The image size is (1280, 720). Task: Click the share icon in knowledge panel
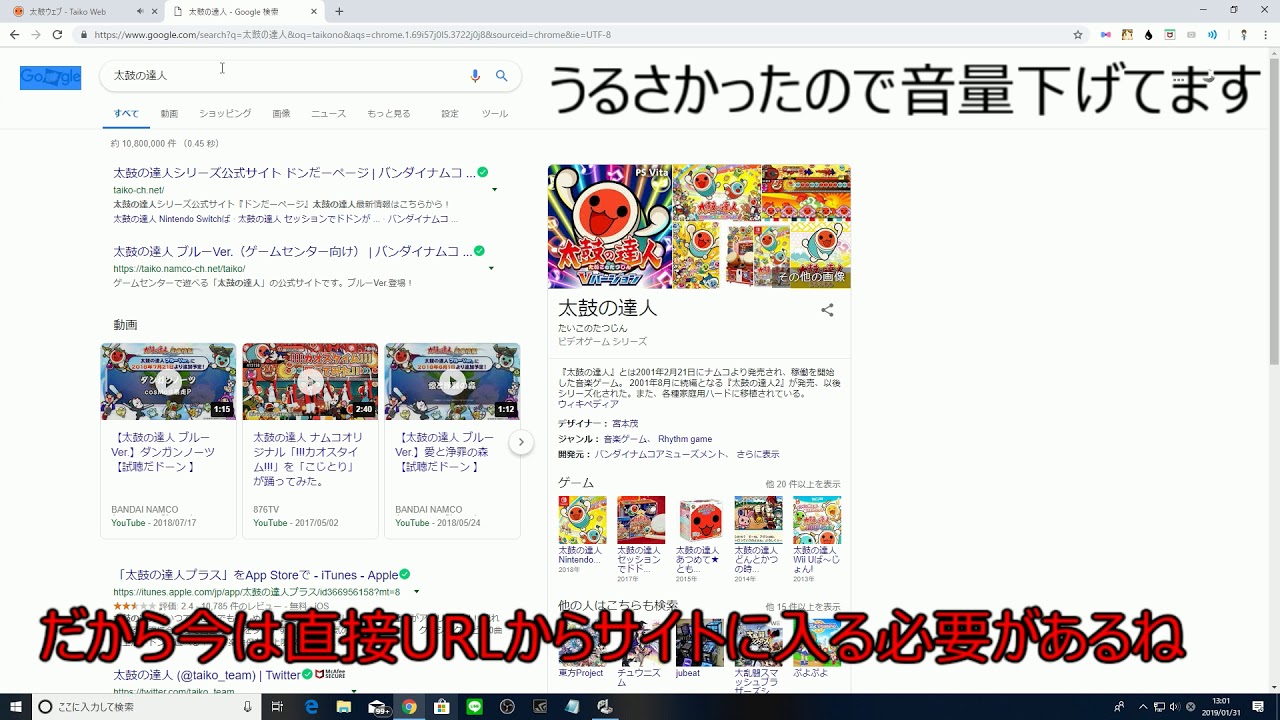827,310
